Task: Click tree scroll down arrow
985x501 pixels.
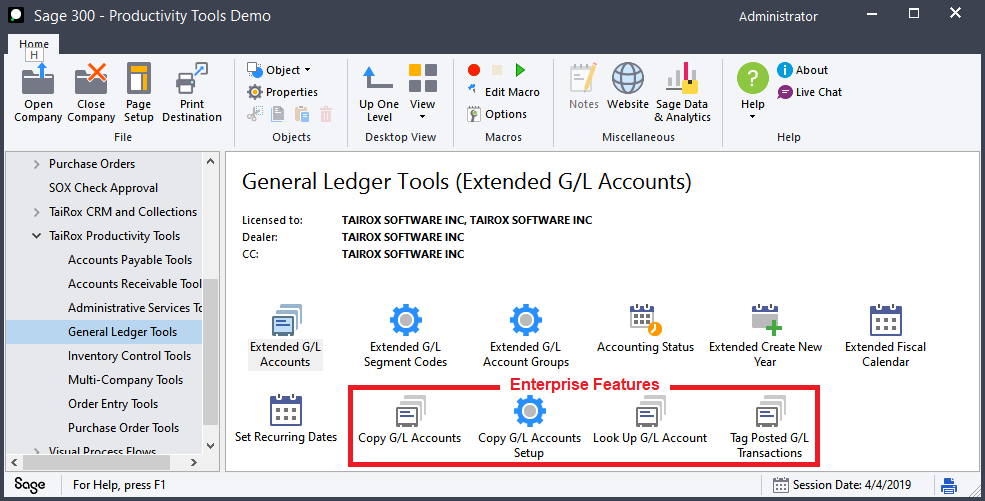Action: pos(210,446)
